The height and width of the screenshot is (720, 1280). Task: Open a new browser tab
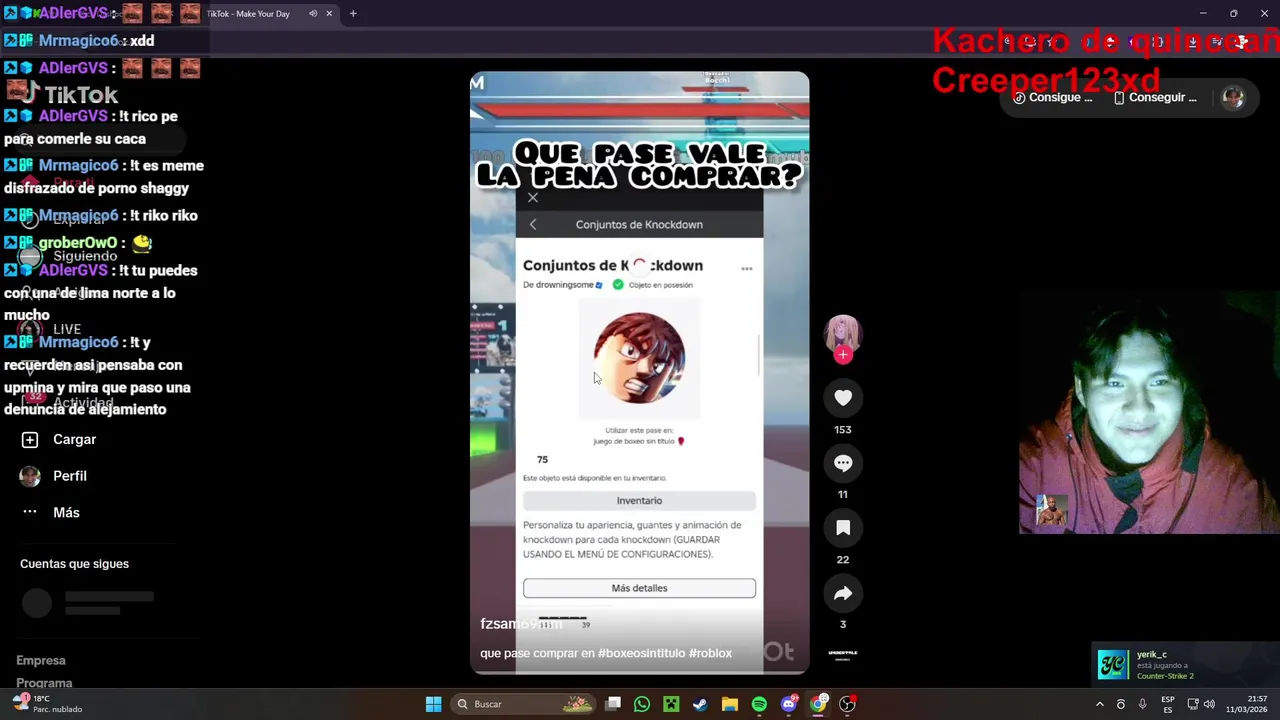pyautogui.click(x=353, y=14)
